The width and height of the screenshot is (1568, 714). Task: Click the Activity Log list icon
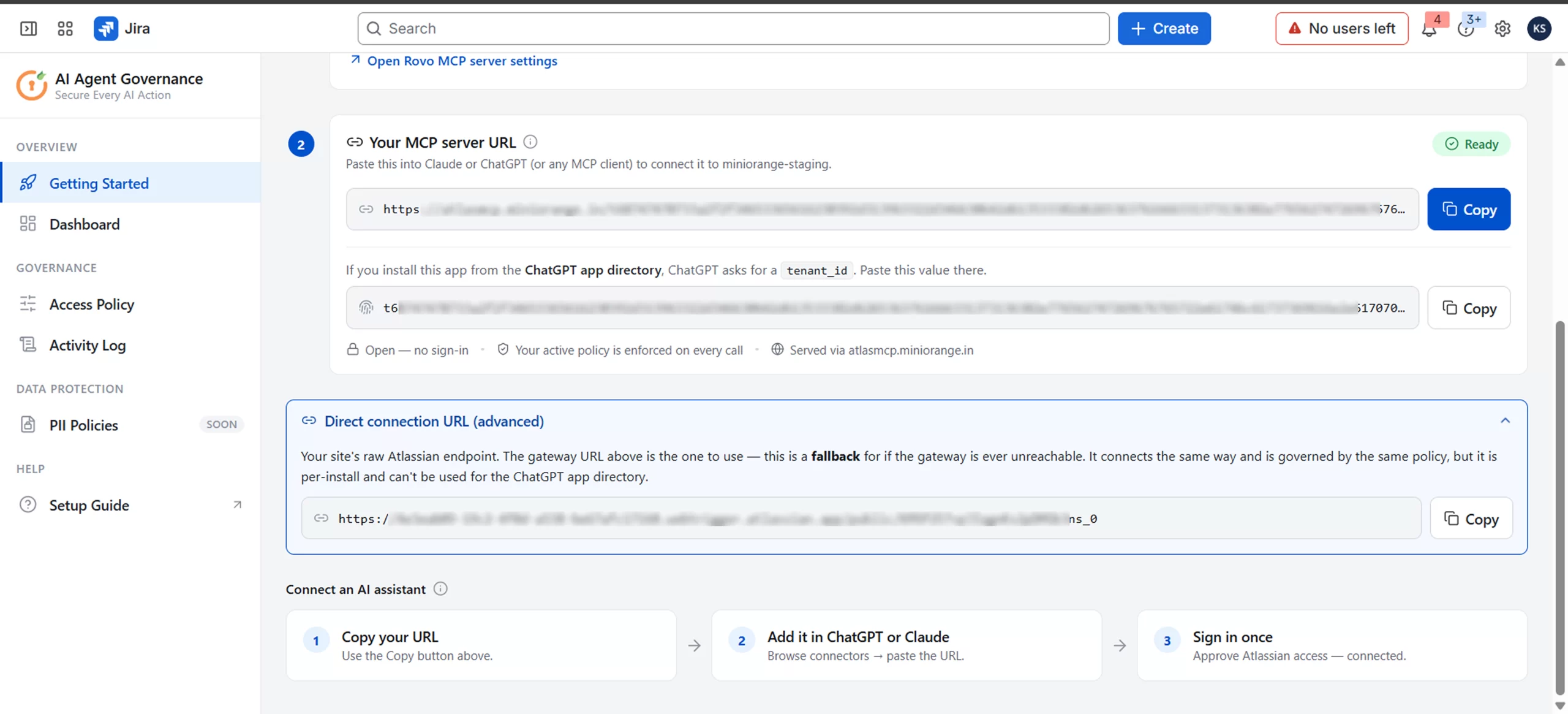point(28,344)
